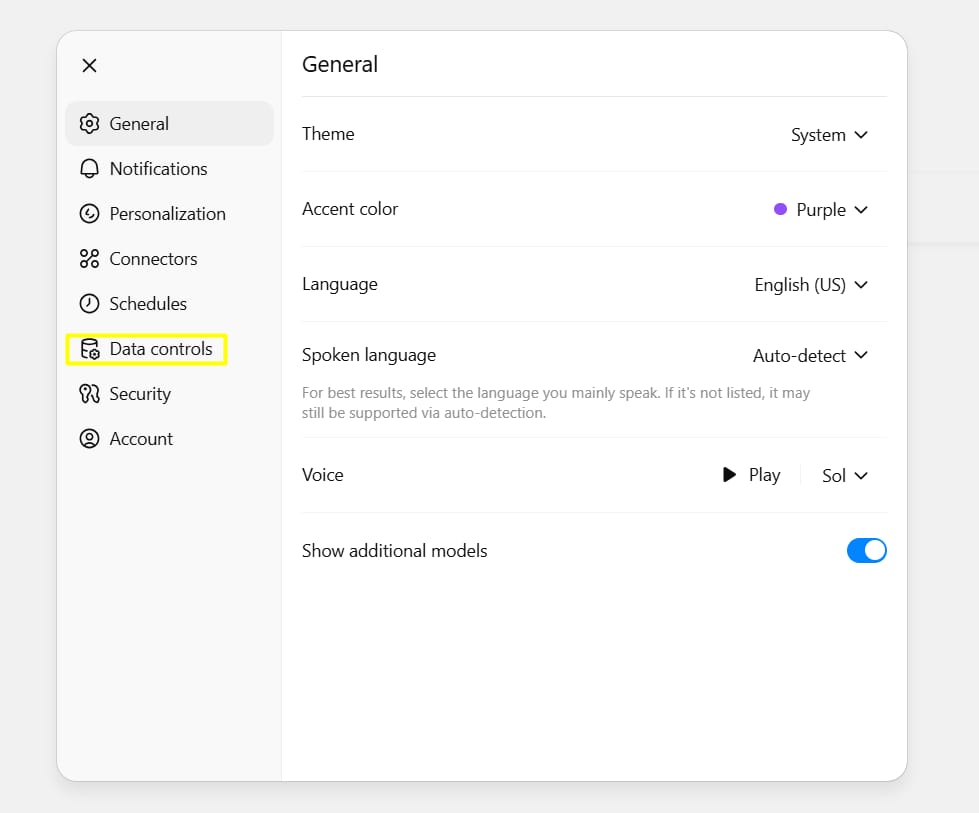The image size is (979, 813).
Task: Expand the Language dropdown showing English (US)
Action: [x=811, y=285]
